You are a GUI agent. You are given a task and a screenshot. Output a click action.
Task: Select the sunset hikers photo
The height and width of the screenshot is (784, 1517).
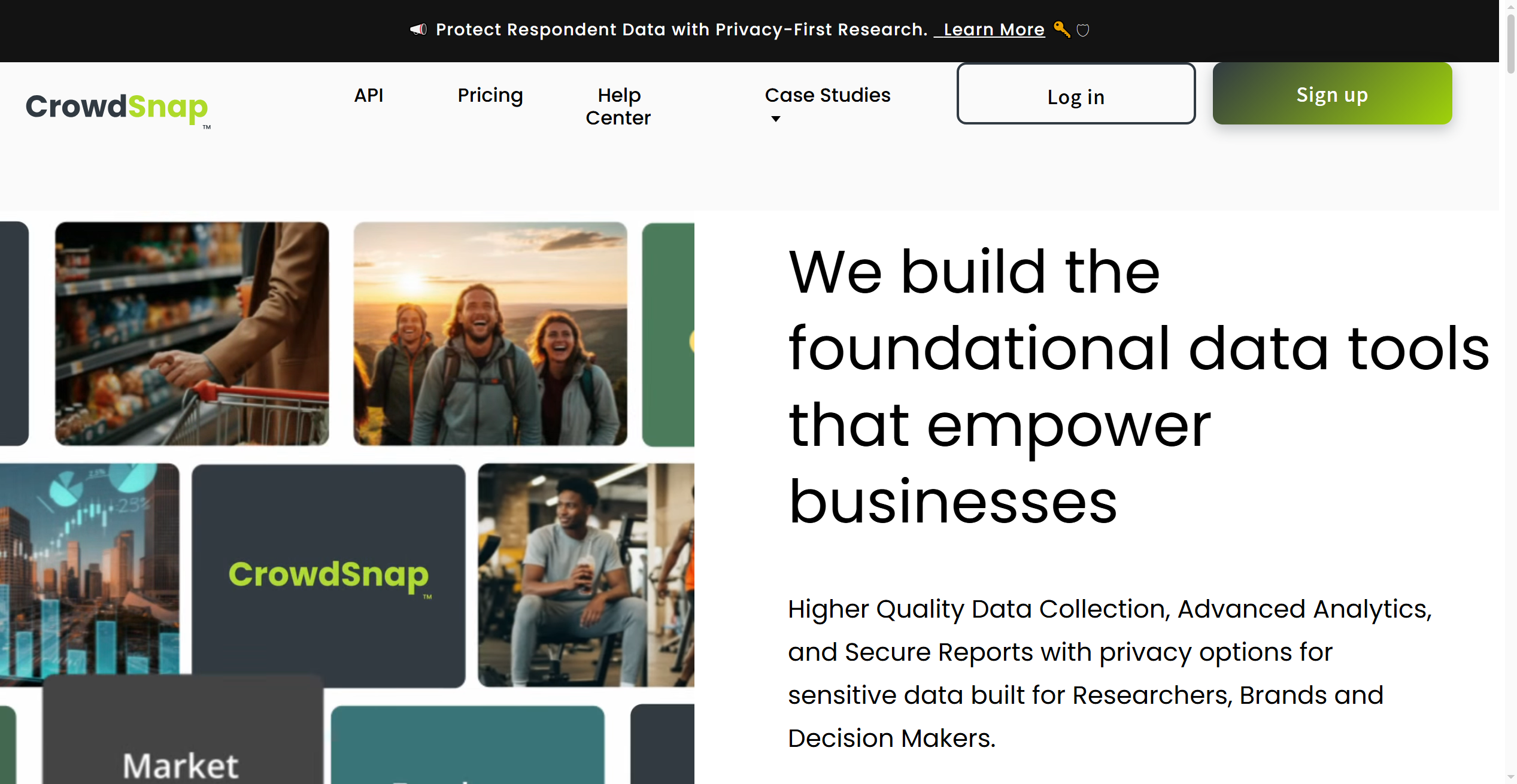pos(490,333)
